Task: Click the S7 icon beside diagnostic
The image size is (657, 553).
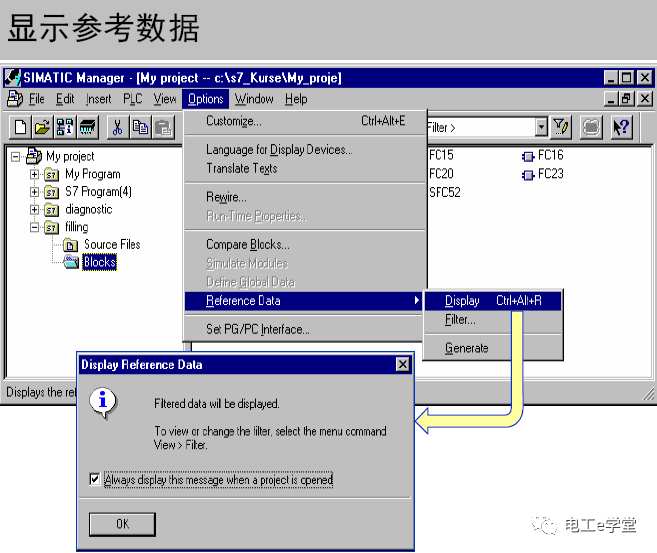Action: 52,209
